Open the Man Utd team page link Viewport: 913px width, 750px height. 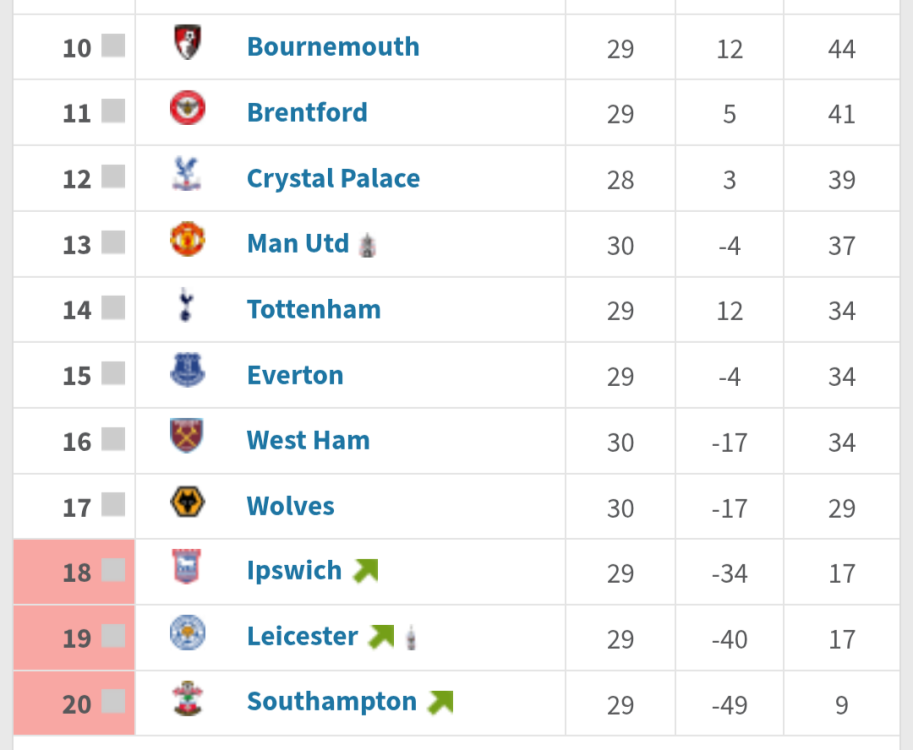tap(297, 243)
